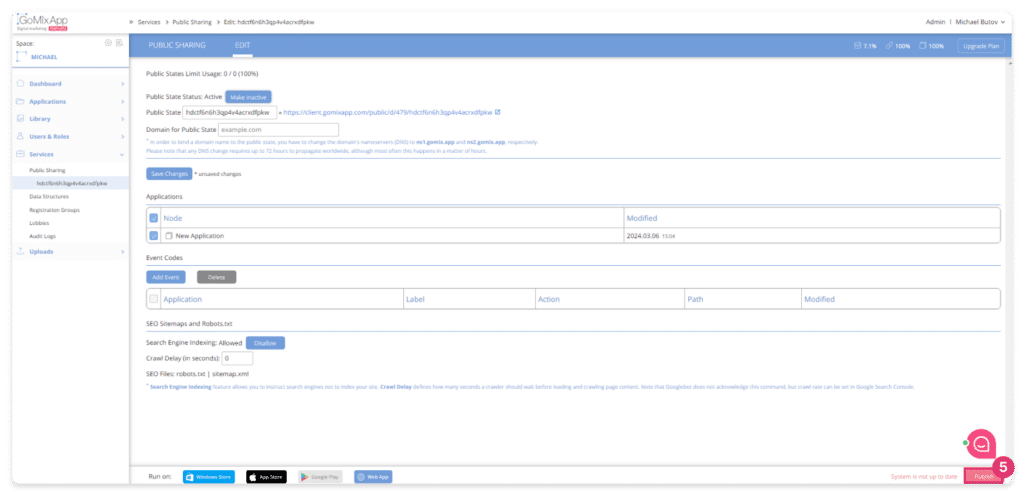Click the Save Changes button
1024x496 pixels.
169,173
